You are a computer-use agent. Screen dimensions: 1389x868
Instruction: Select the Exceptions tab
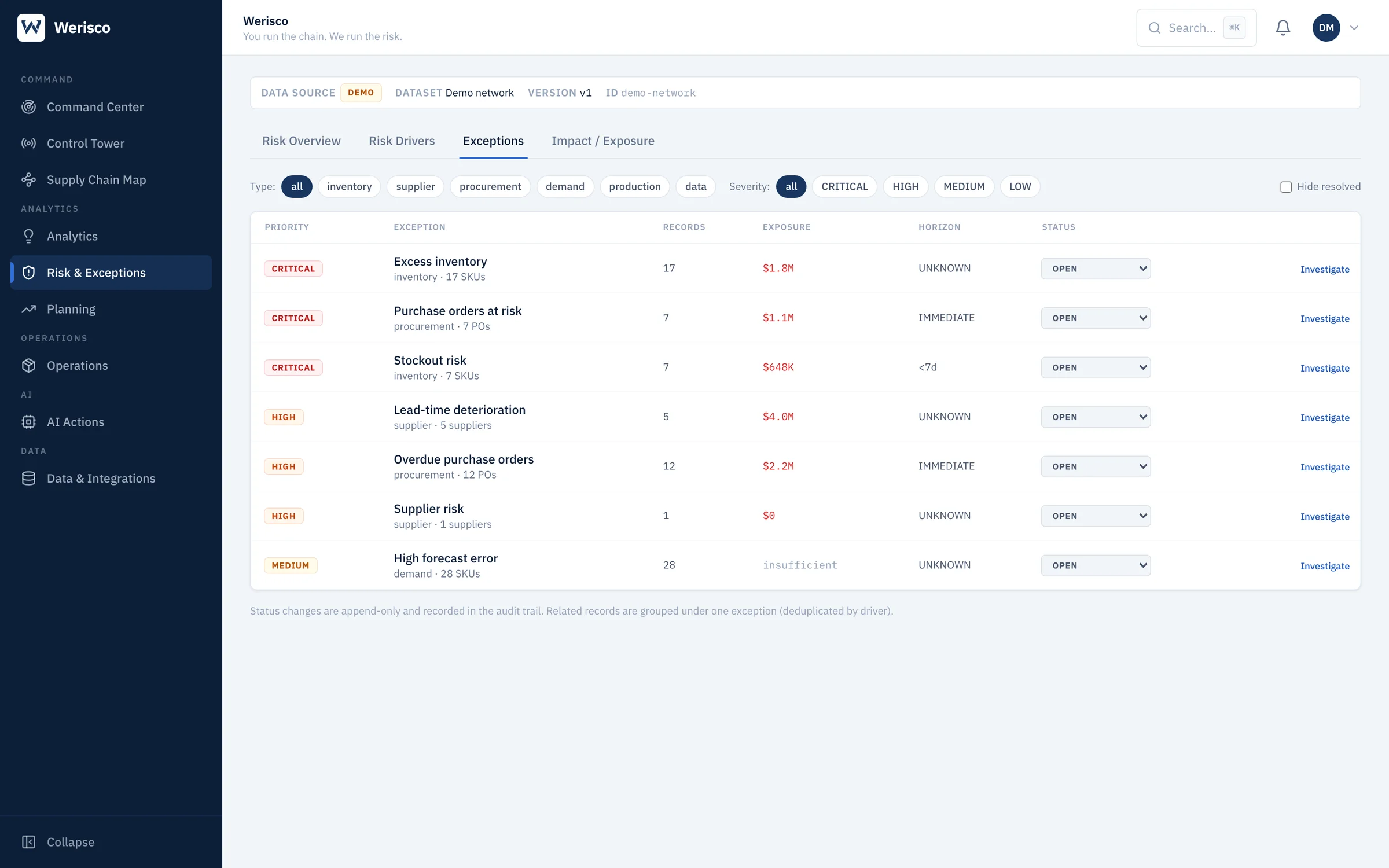coord(493,141)
